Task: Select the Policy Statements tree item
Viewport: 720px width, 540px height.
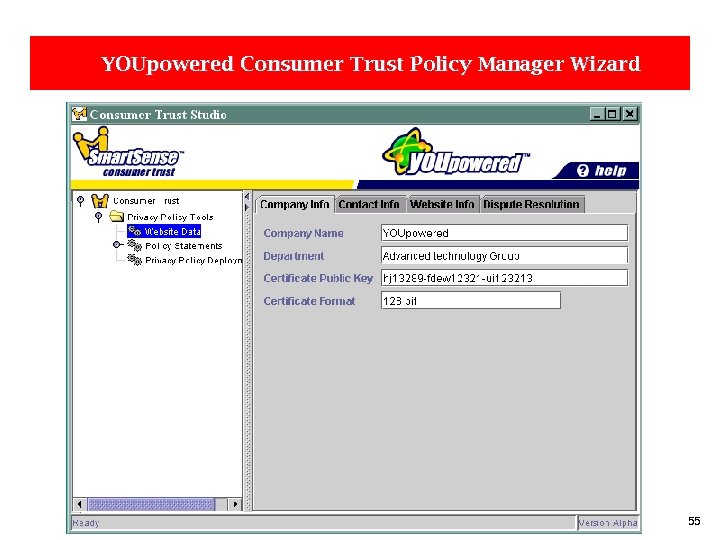Action: tap(183, 246)
